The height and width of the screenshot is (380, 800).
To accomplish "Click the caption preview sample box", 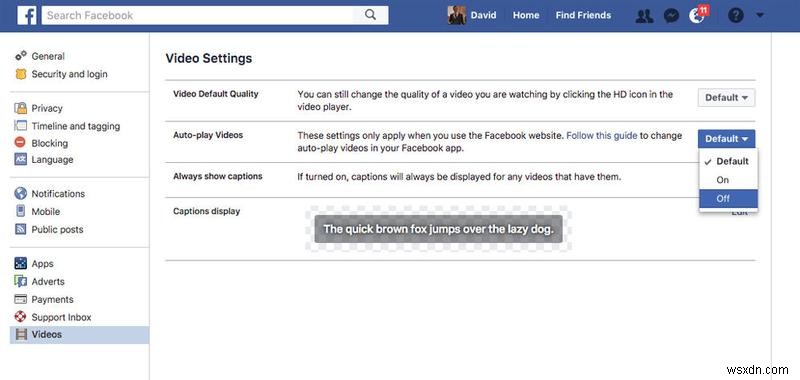I will [x=438, y=229].
